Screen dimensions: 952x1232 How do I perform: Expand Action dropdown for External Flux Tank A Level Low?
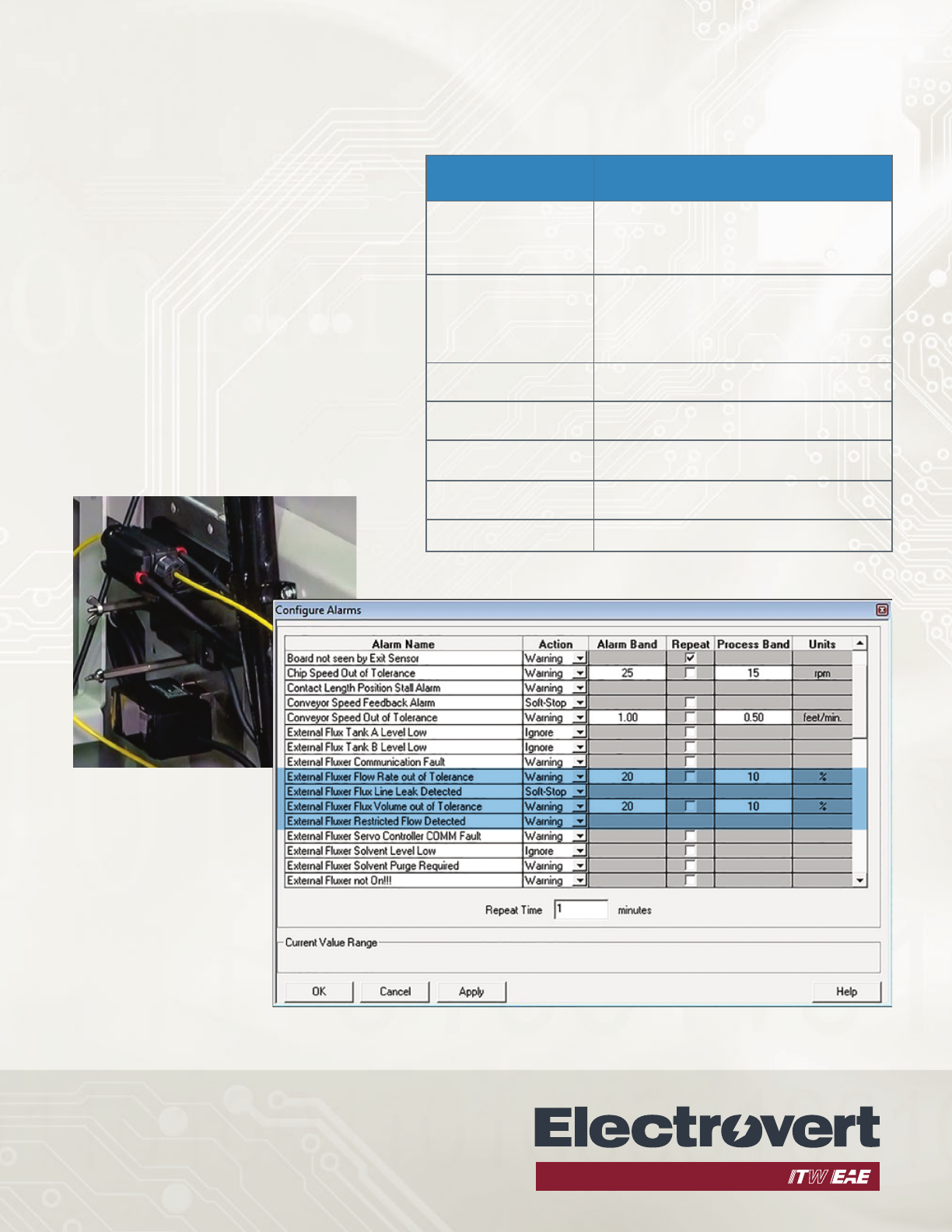(x=579, y=733)
